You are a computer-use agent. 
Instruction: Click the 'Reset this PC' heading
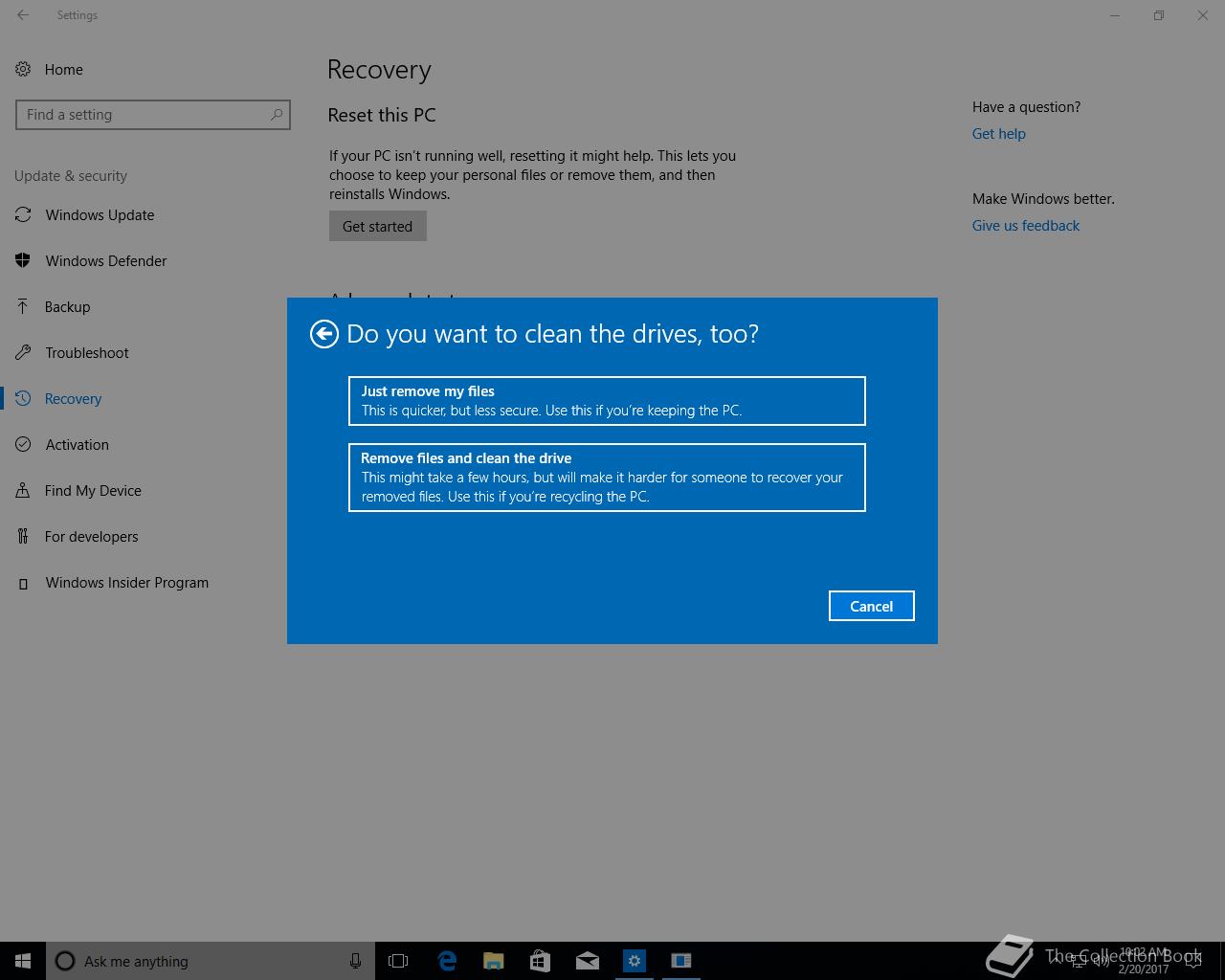click(382, 115)
